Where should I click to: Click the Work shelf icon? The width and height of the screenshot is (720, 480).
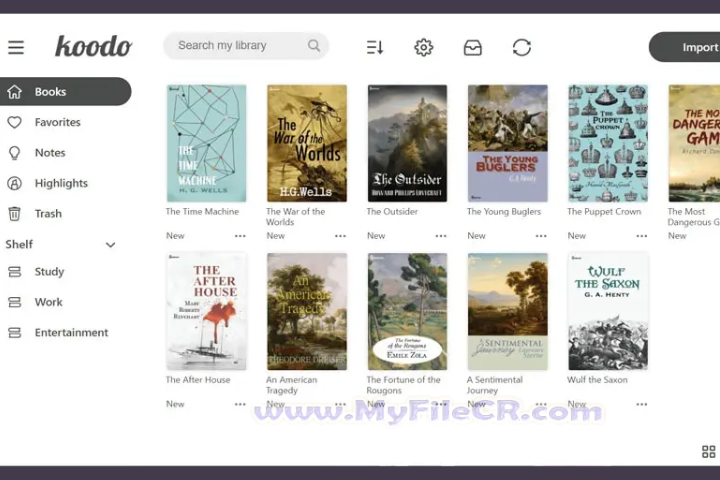[x=15, y=302]
